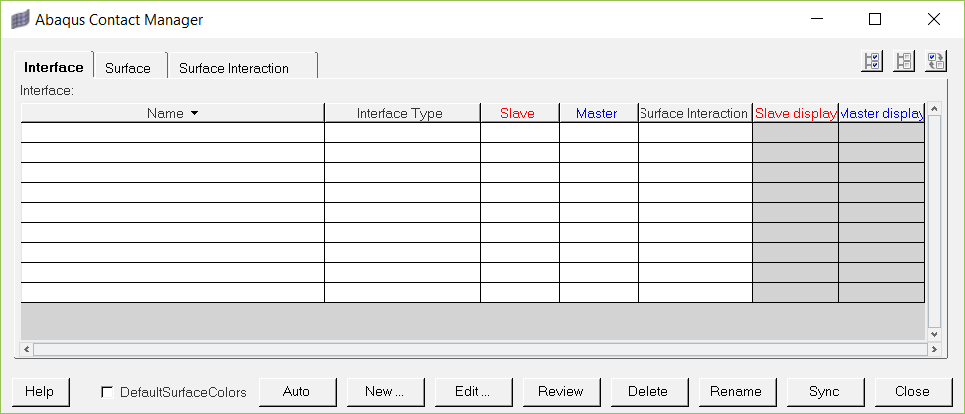Select the first empty Name cell in table
Viewport: 965px width, 414px height.
click(172, 132)
